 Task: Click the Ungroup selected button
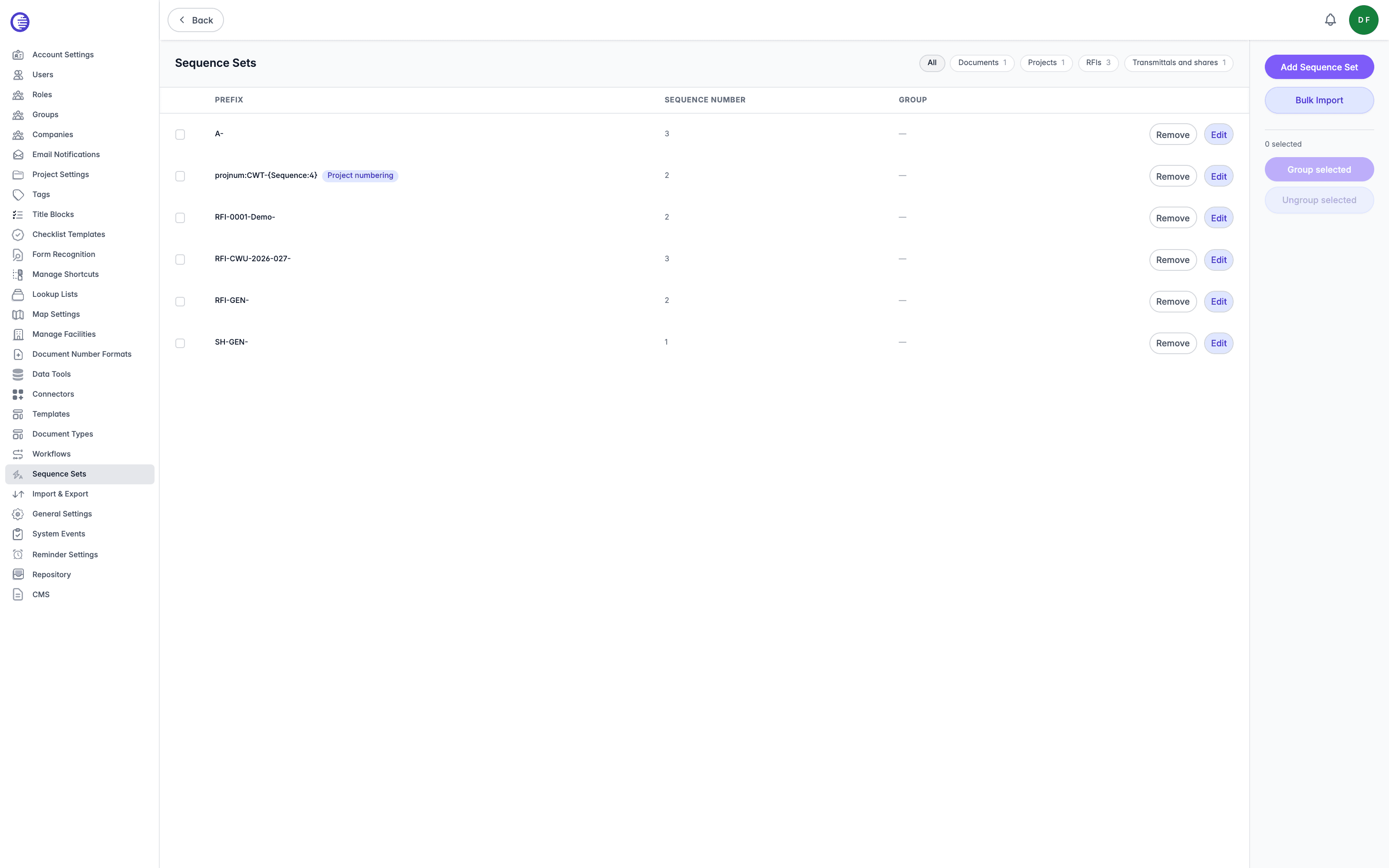pyautogui.click(x=1319, y=201)
